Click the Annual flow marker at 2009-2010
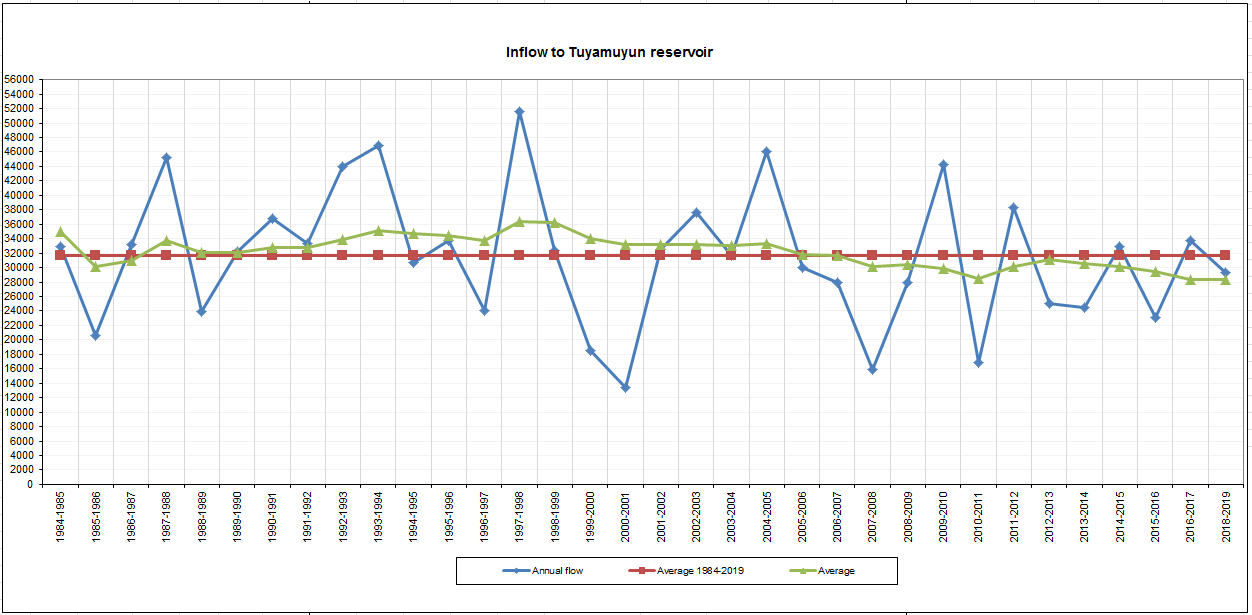Viewport: 1252px width, 615px height. pyautogui.click(x=943, y=165)
